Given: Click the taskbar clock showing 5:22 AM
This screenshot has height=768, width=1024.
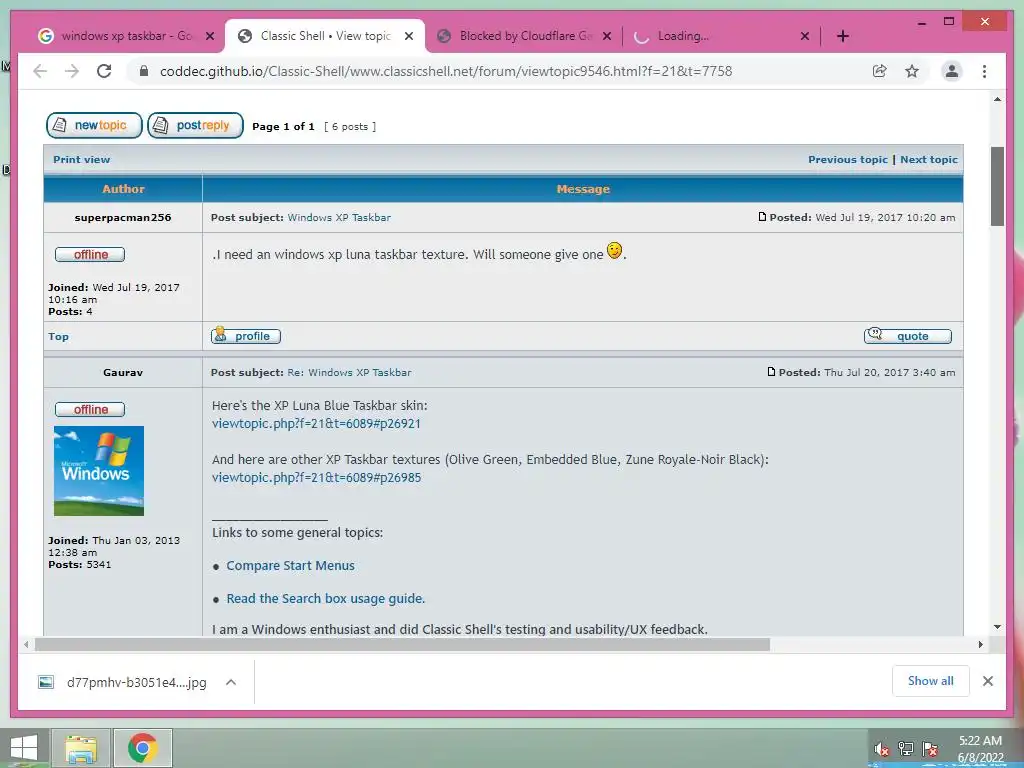Looking at the screenshot, I should click(x=980, y=749).
